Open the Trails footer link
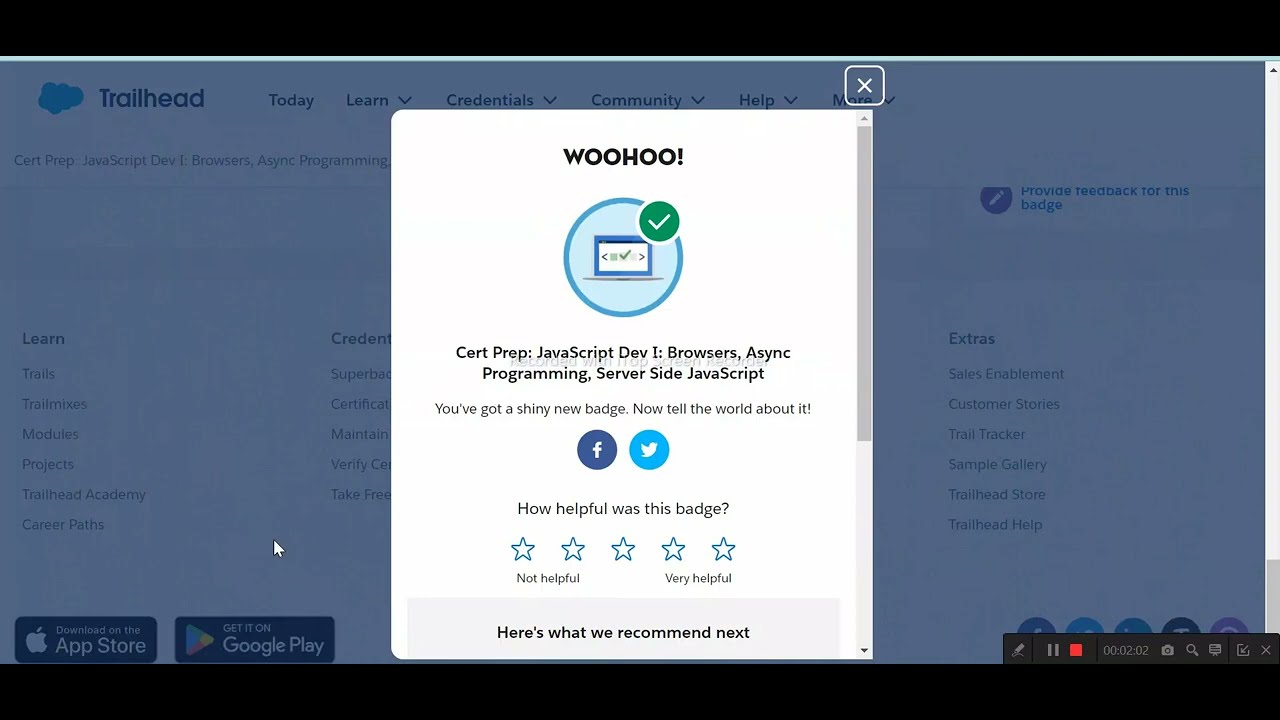 (x=38, y=373)
